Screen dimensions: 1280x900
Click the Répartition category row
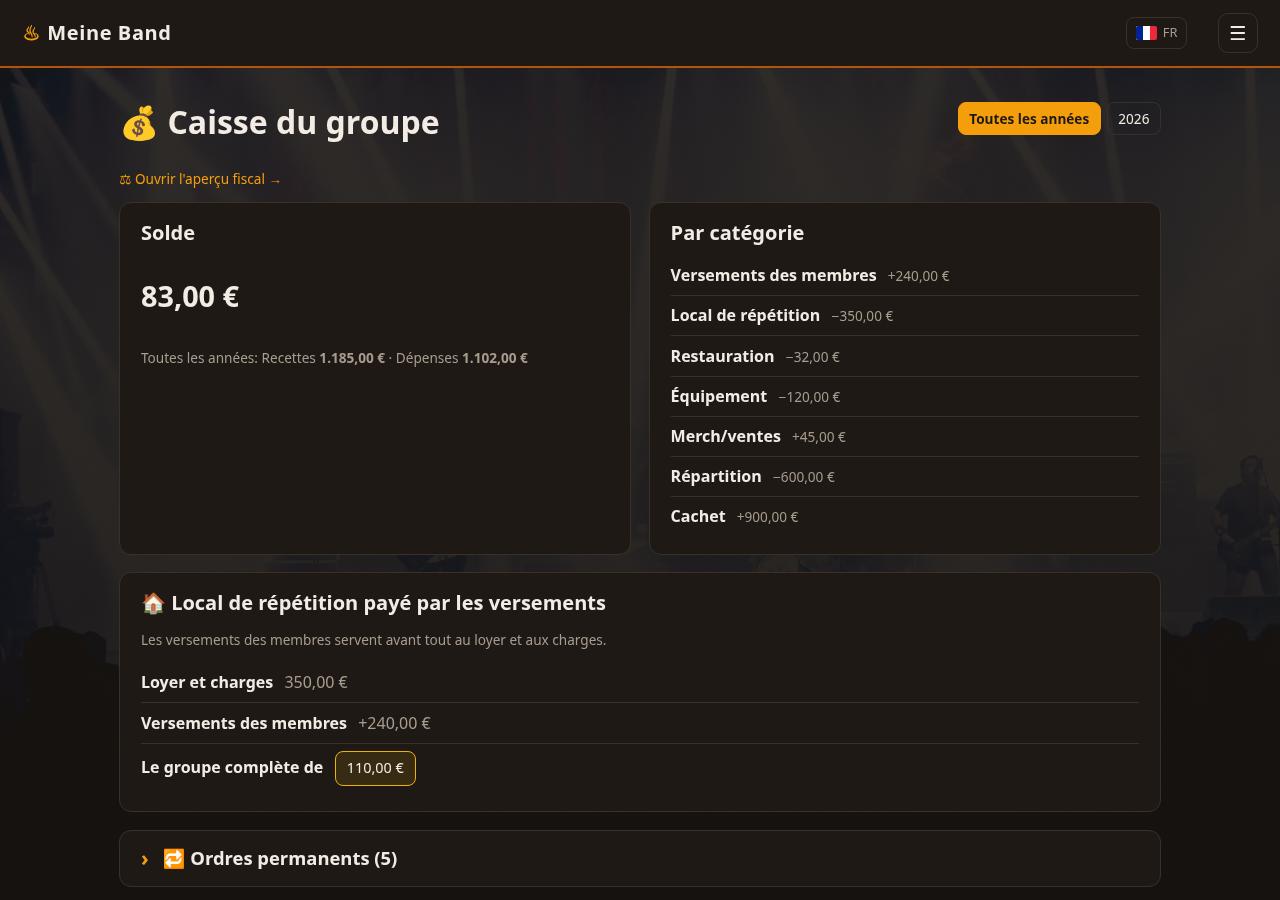click(x=904, y=476)
